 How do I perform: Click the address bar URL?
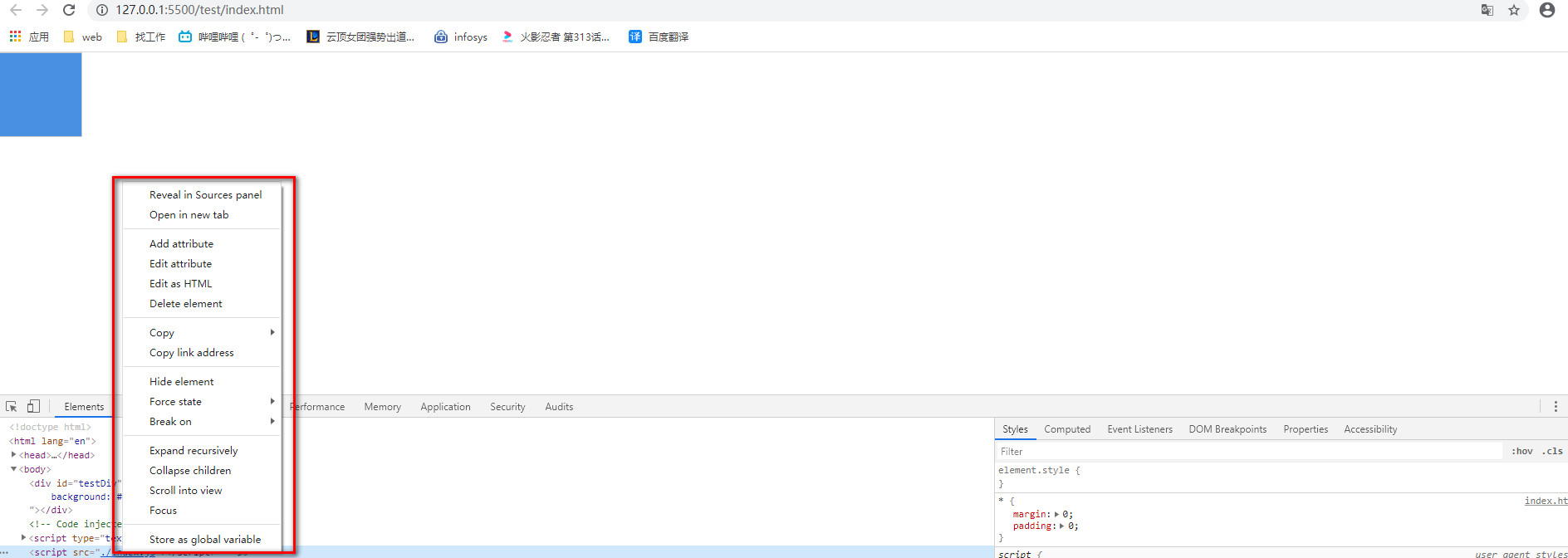tap(199, 10)
